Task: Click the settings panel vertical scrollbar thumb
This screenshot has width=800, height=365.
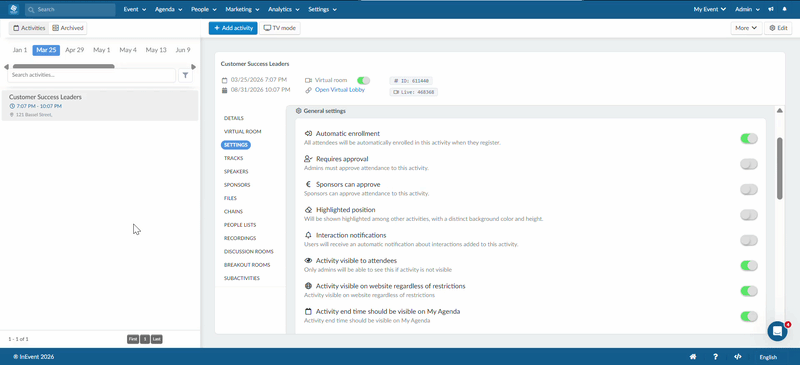Action: click(x=779, y=168)
